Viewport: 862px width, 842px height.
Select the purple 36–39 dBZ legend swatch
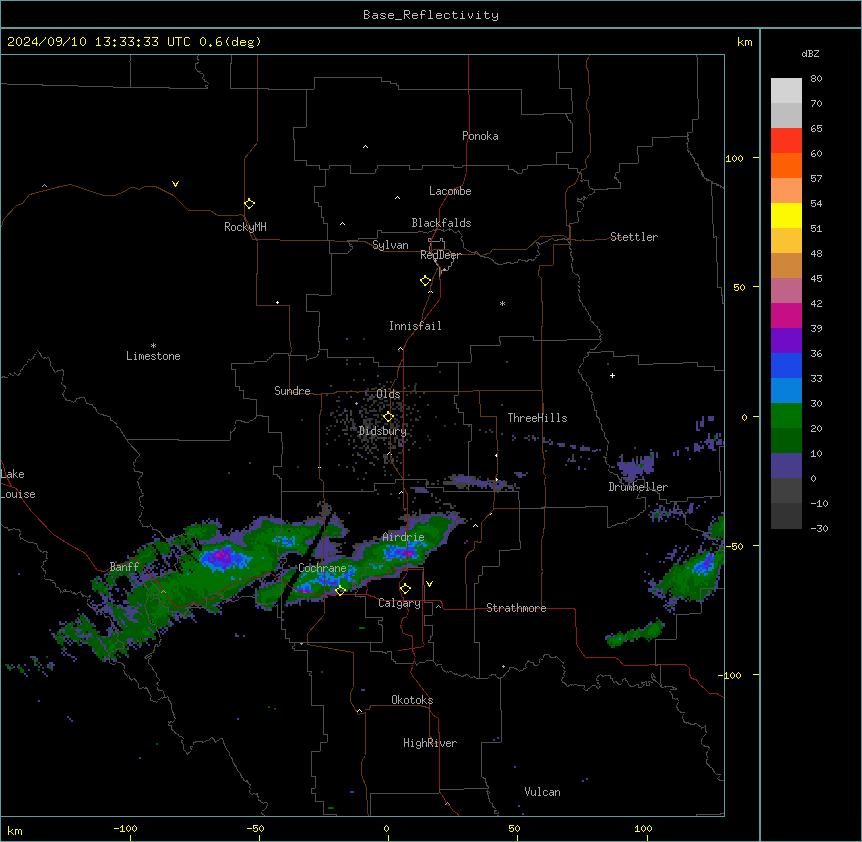(x=786, y=340)
